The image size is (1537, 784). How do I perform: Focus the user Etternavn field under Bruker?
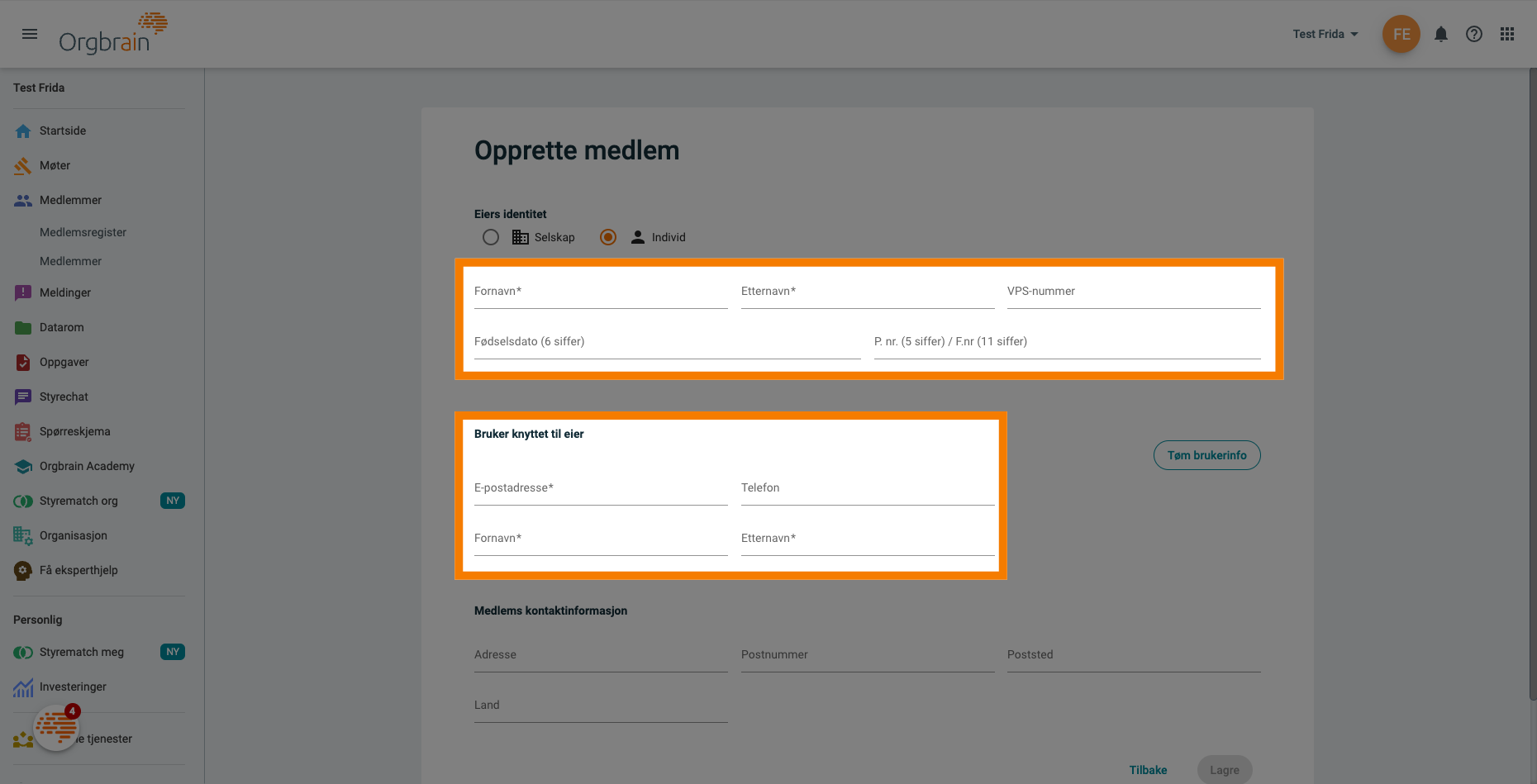click(868, 539)
